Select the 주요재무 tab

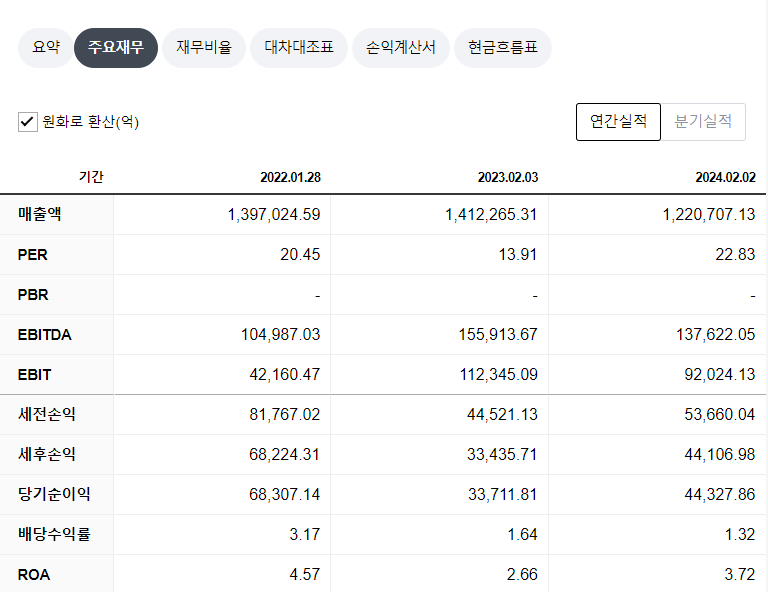click(116, 47)
